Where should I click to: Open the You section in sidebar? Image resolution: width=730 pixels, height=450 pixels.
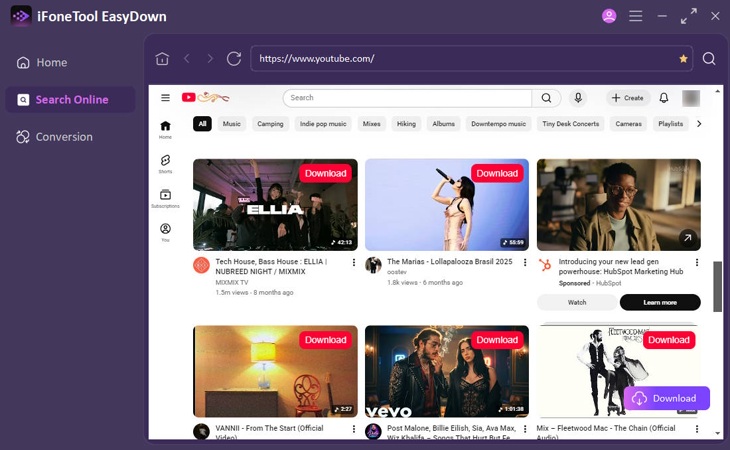tap(165, 233)
